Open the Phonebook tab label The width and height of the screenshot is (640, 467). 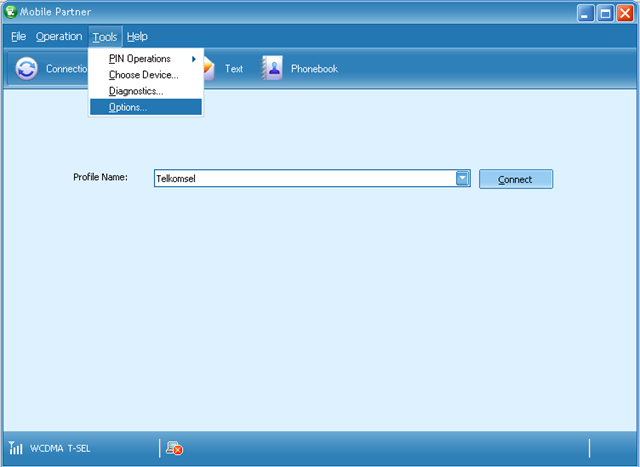(314, 69)
